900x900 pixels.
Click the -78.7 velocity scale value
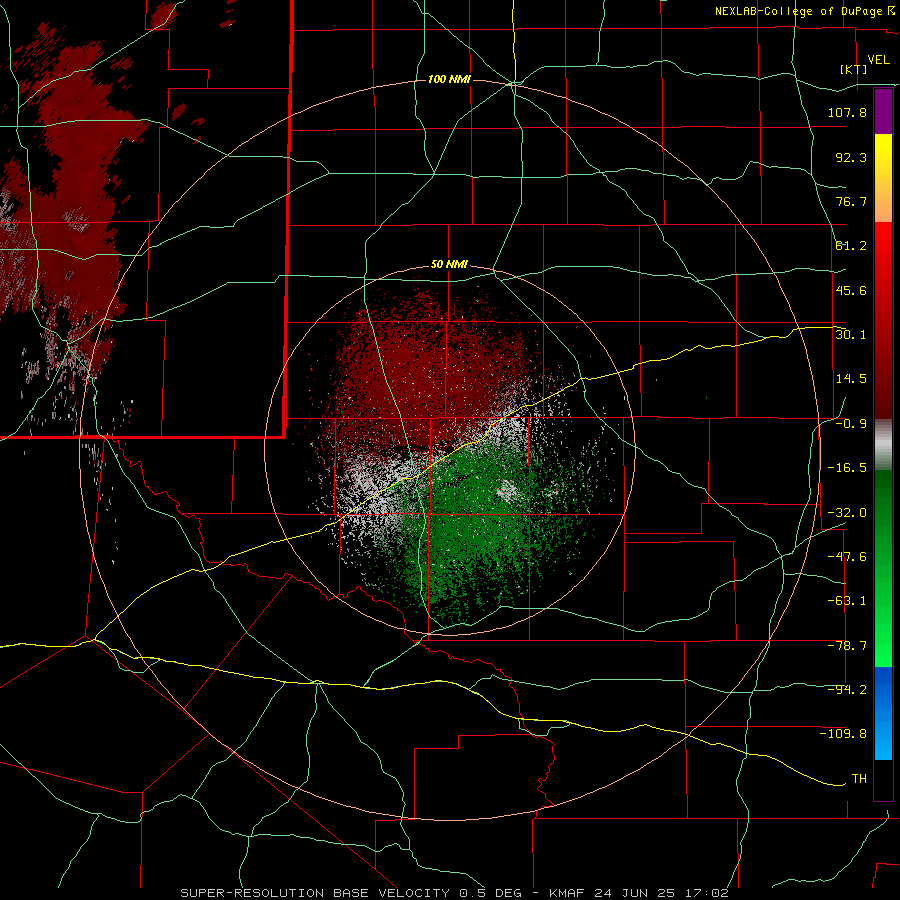847,646
